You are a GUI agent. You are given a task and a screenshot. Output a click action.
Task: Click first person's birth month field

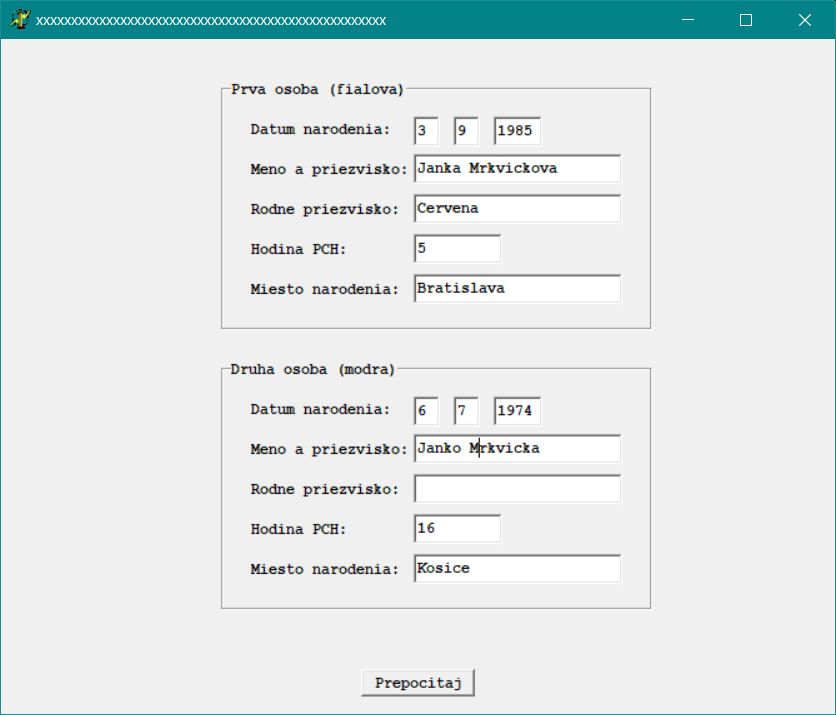click(x=466, y=131)
